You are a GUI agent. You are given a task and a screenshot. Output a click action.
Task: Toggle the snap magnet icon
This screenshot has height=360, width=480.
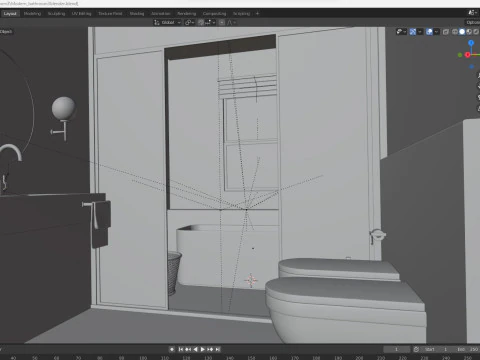pyautogui.click(x=201, y=22)
